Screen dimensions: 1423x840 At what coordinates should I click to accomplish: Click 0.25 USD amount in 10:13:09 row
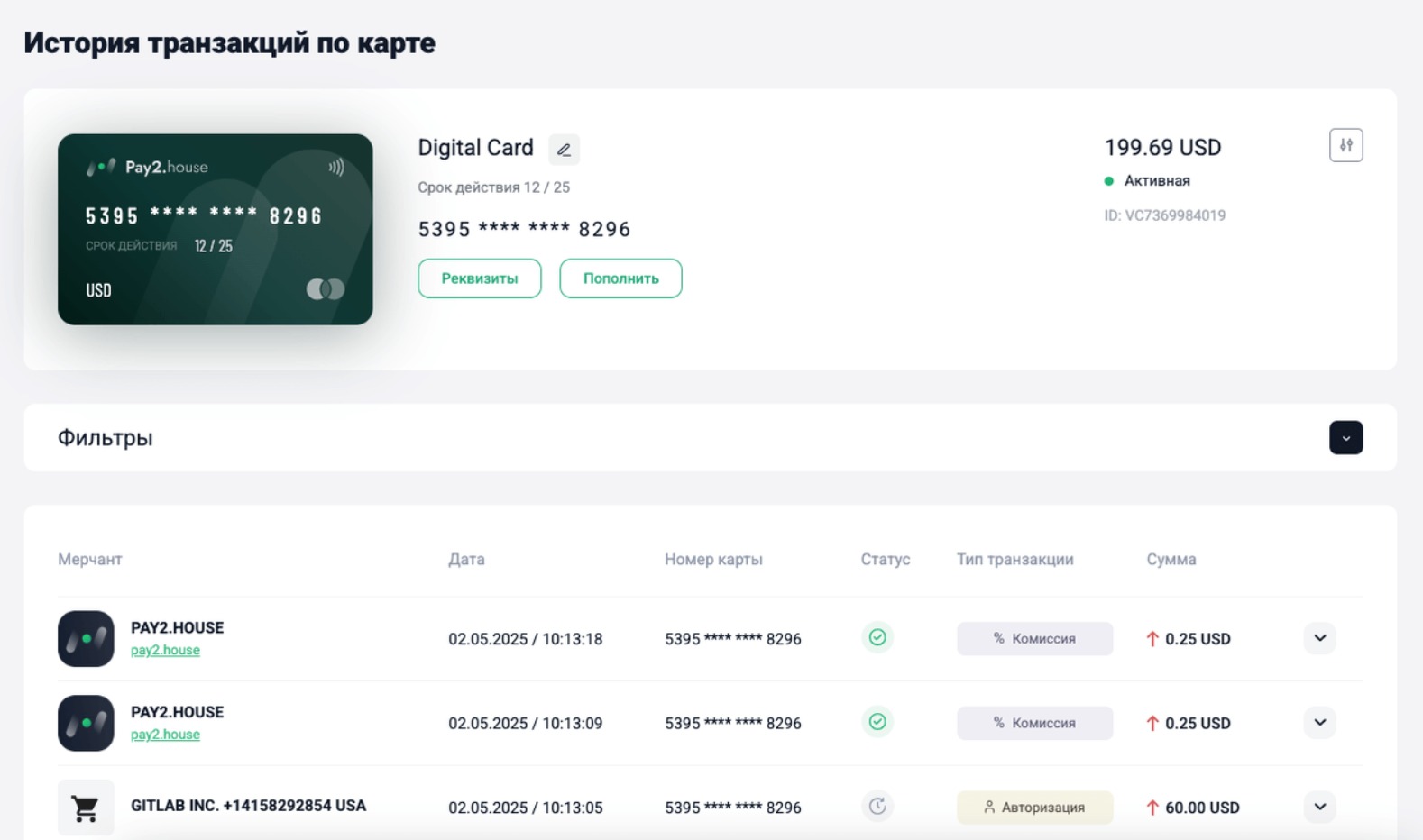(1198, 724)
